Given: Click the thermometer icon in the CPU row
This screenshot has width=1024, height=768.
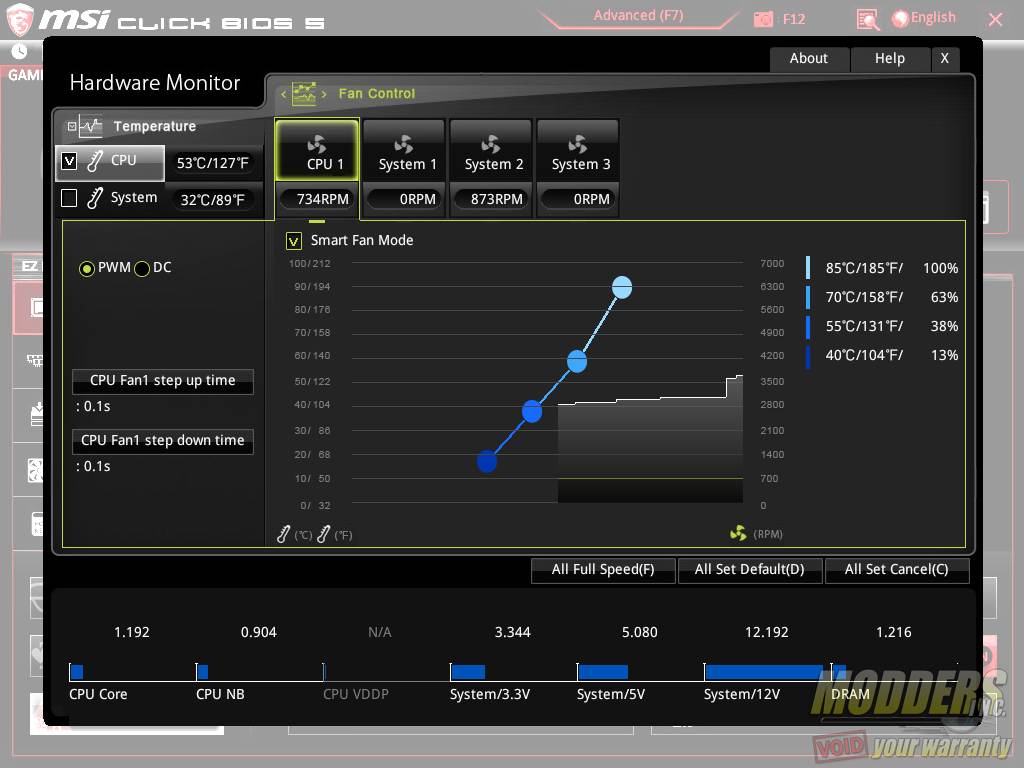Looking at the screenshot, I should pyautogui.click(x=95, y=161).
